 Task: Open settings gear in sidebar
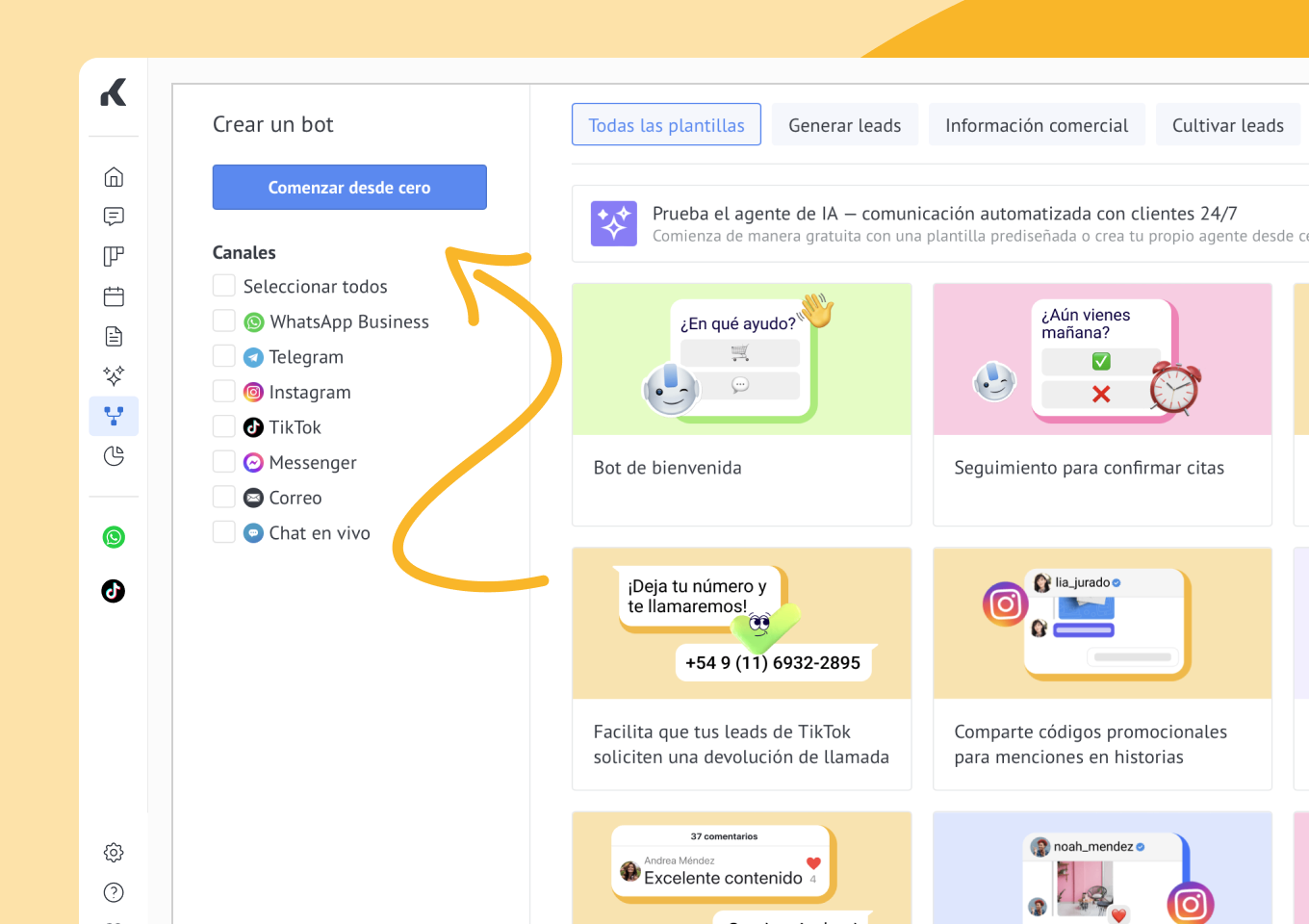[x=114, y=853]
